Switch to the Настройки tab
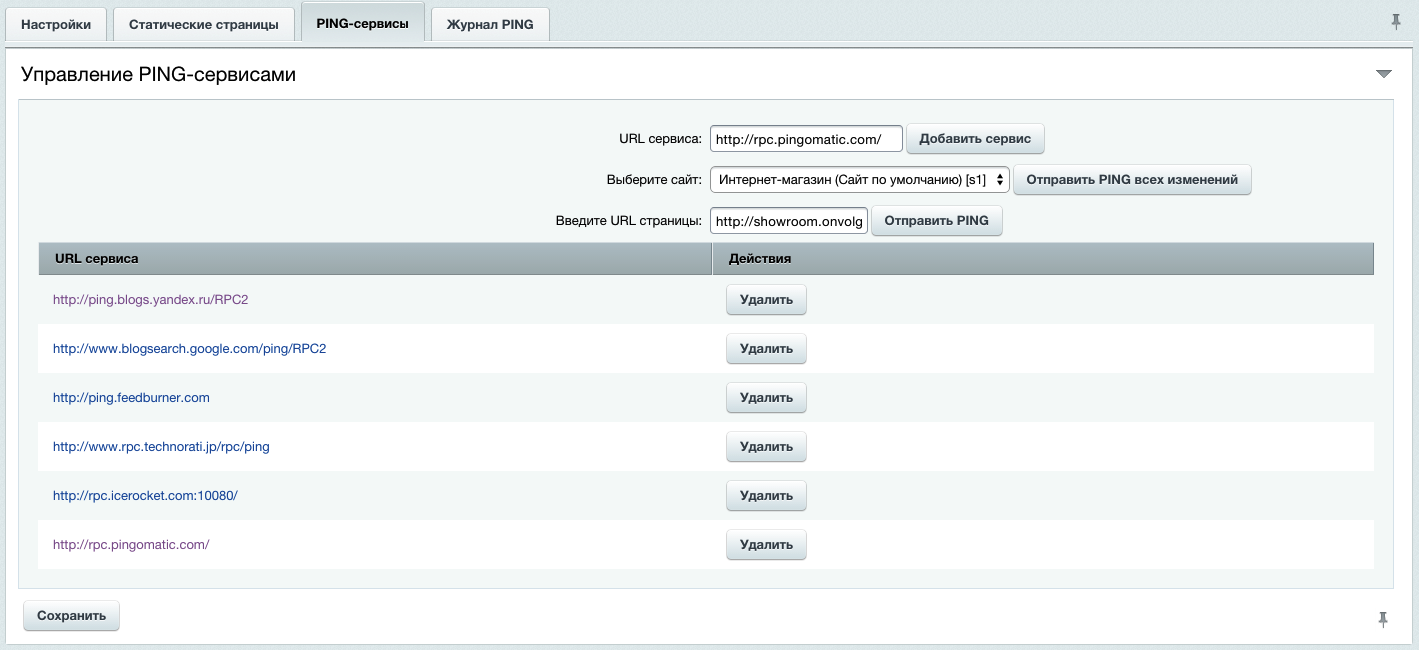Screen dimensions: 1419x650 click(x=56, y=25)
